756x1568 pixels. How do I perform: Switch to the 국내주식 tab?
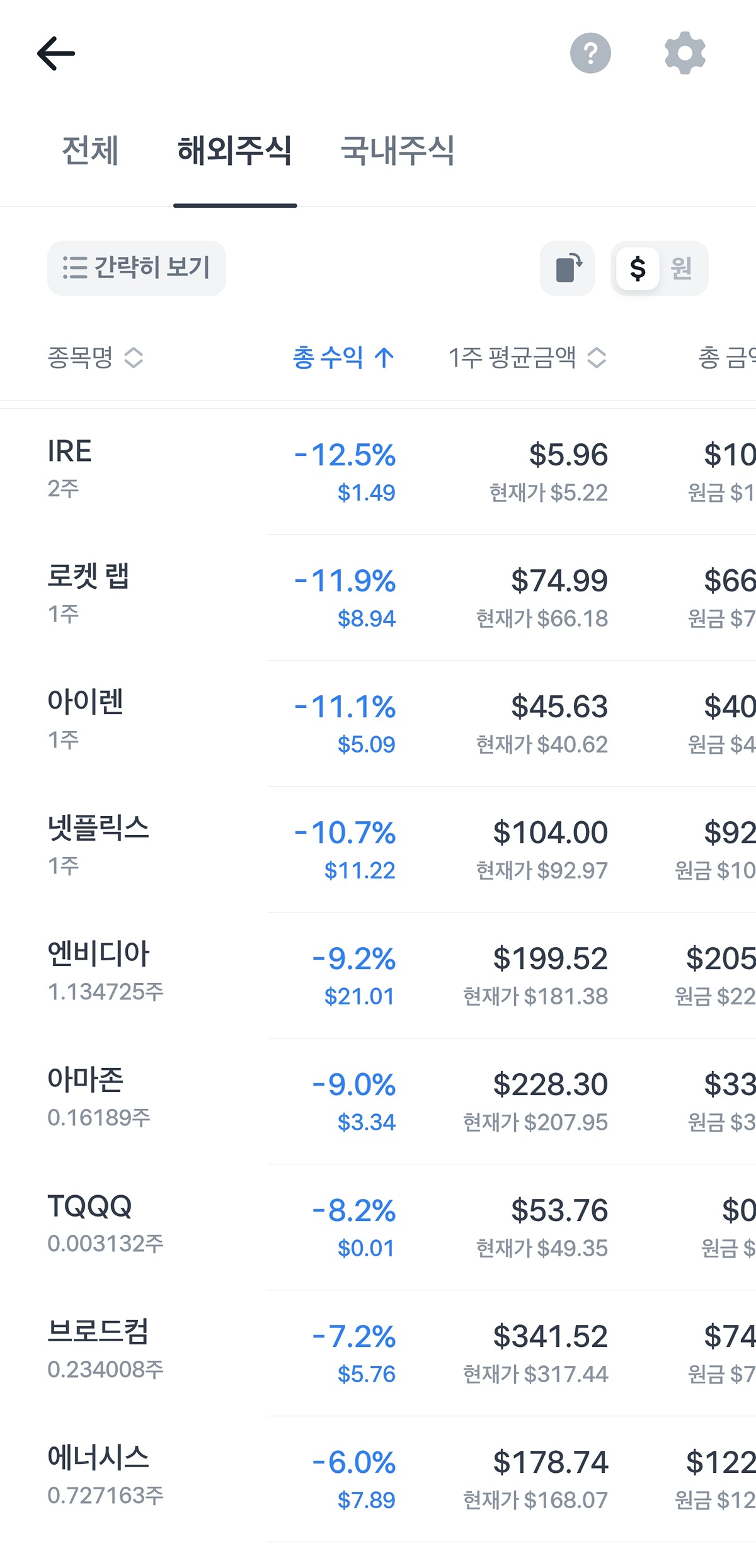[397, 151]
